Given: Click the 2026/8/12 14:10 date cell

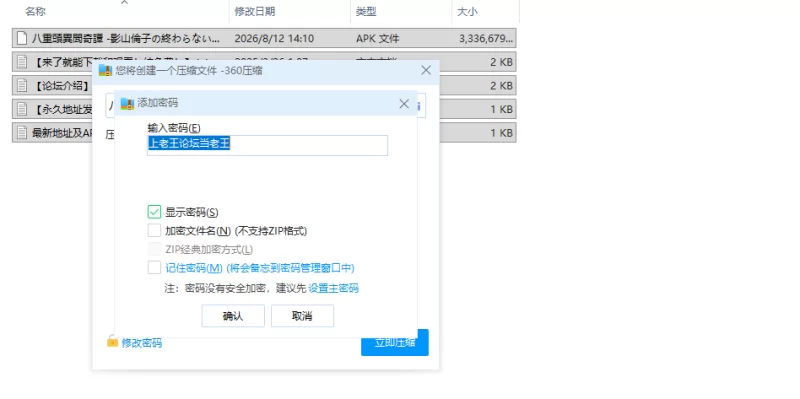Looking at the screenshot, I should click(x=274, y=39).
